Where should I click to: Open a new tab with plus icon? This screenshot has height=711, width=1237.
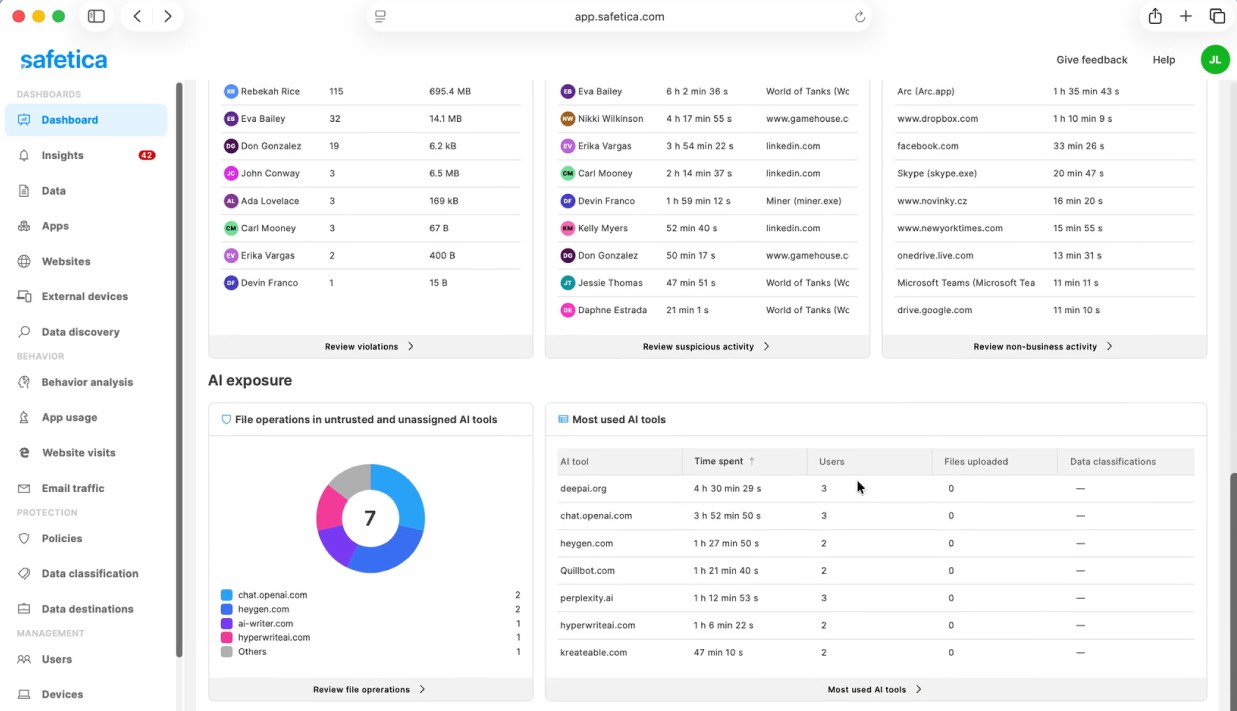point(1186,16)
